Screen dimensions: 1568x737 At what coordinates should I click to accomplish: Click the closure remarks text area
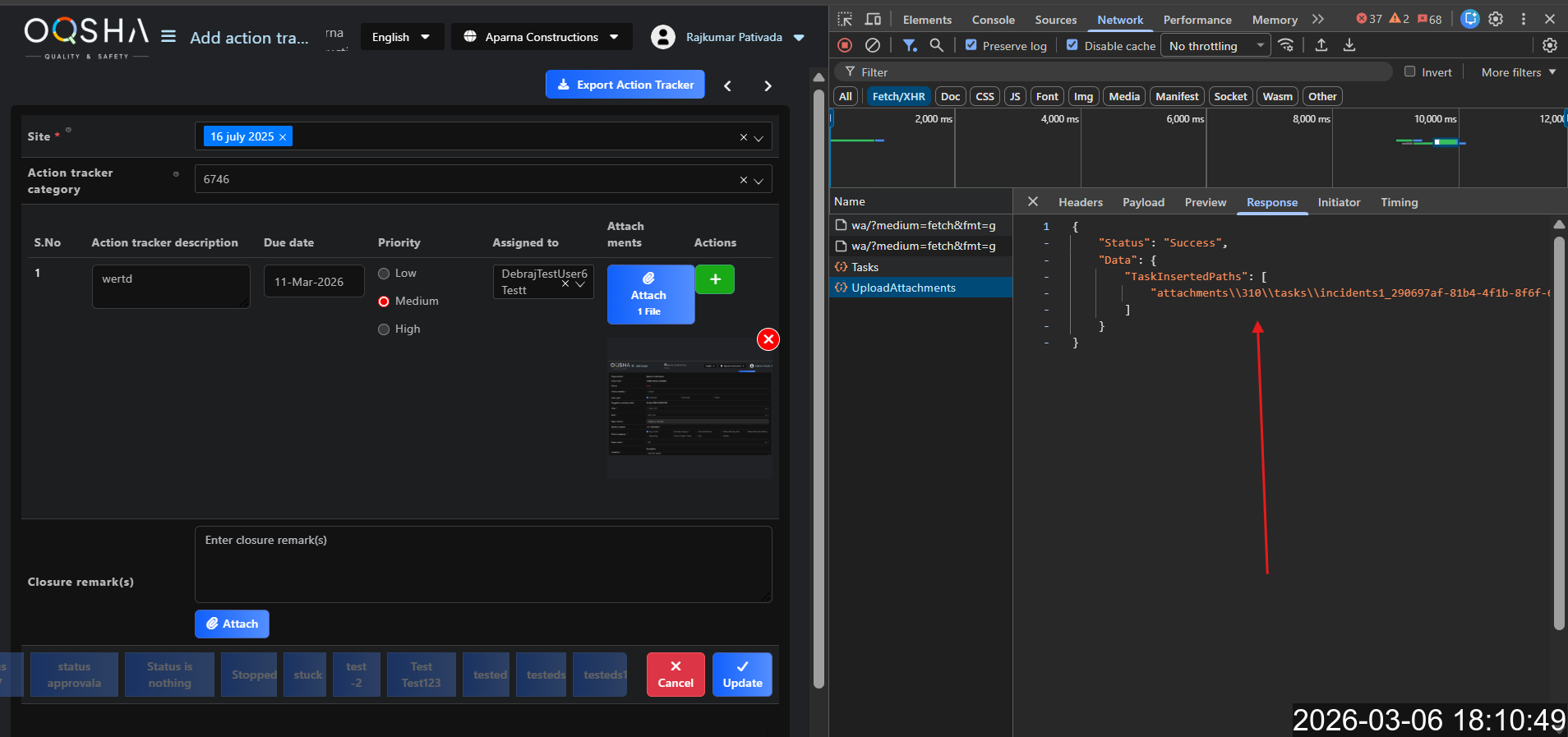coord(482,564)
